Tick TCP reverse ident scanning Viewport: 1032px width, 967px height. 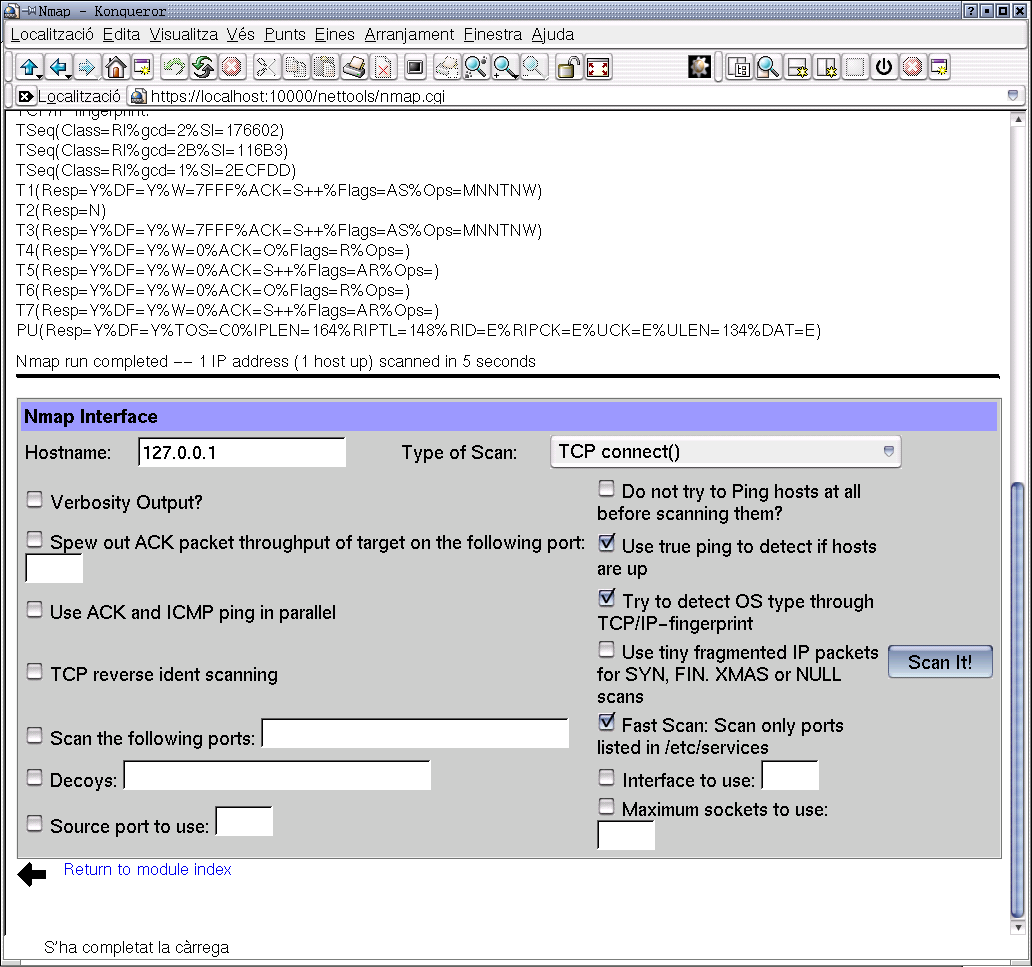pos(34,672)
